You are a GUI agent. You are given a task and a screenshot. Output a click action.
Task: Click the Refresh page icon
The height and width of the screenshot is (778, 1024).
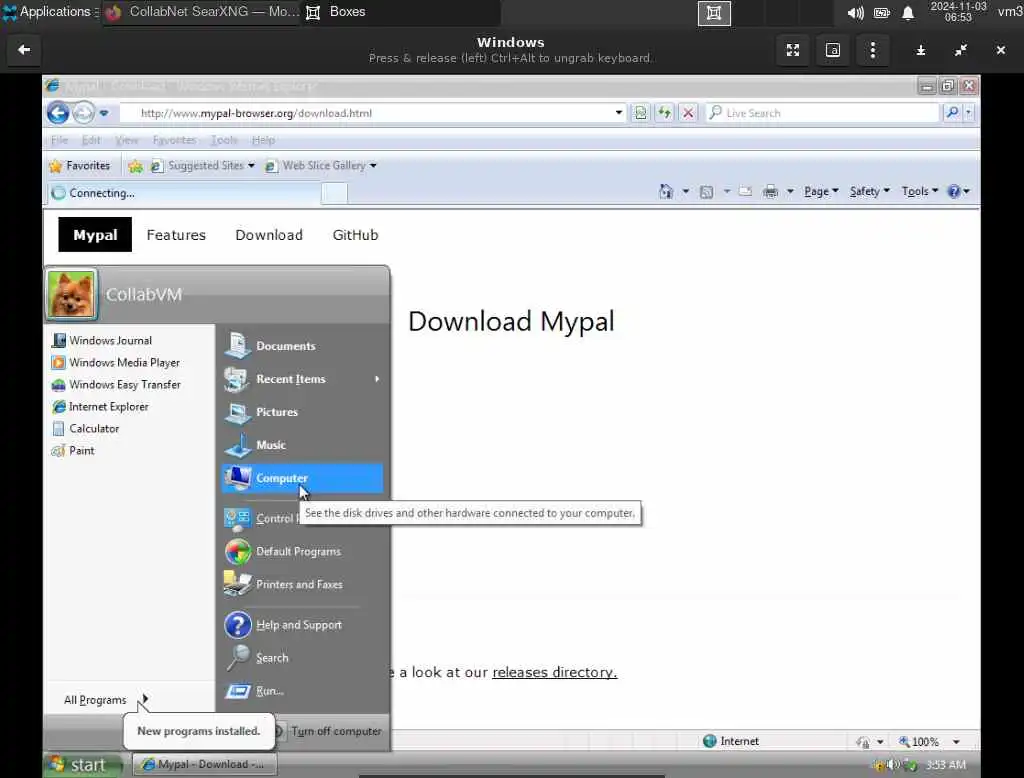664,112
